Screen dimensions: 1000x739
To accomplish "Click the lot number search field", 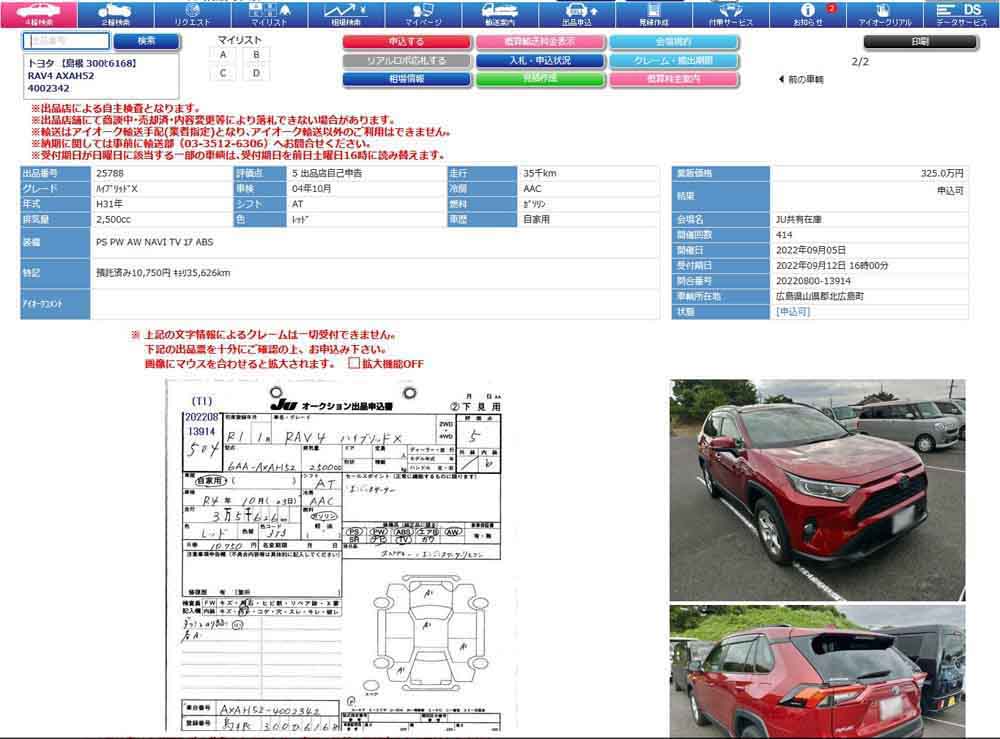I will tap(66, 41).
